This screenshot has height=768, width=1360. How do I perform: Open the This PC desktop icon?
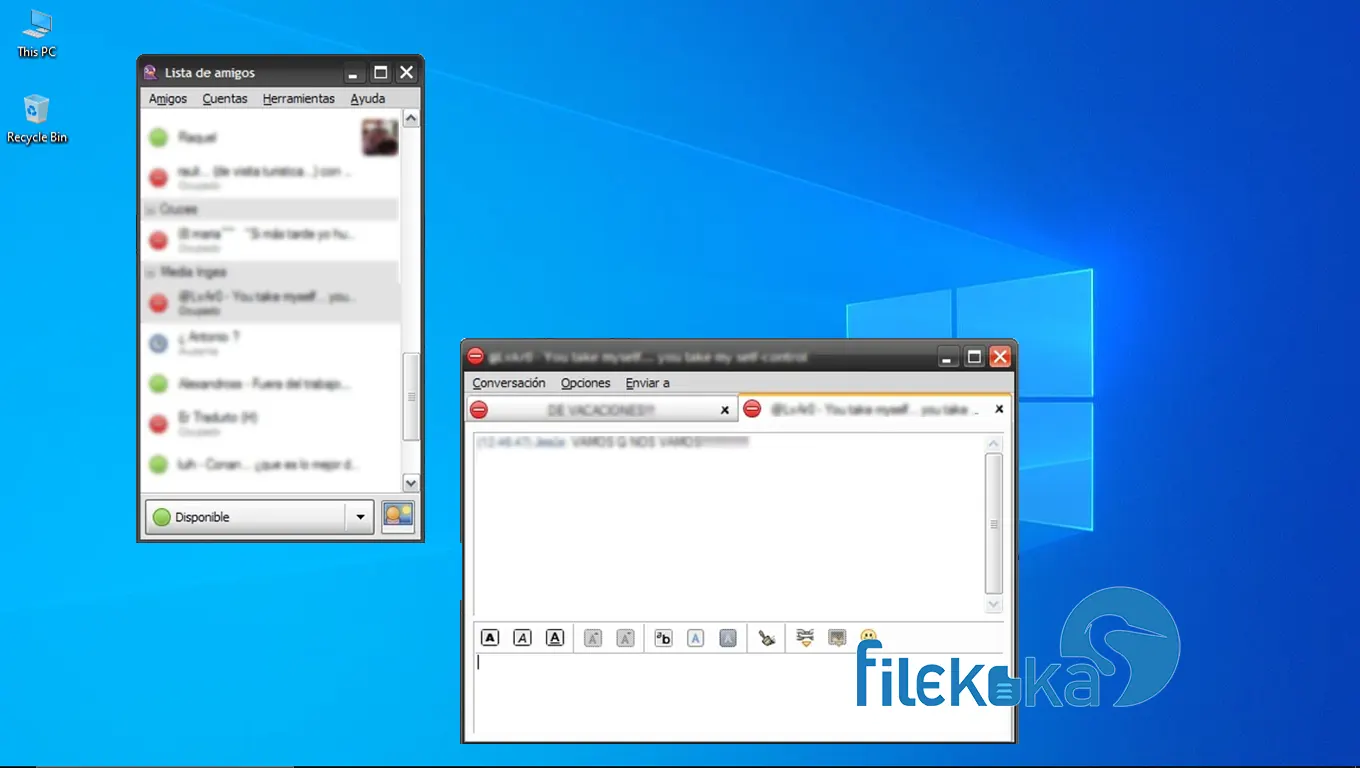coord(37,32)
